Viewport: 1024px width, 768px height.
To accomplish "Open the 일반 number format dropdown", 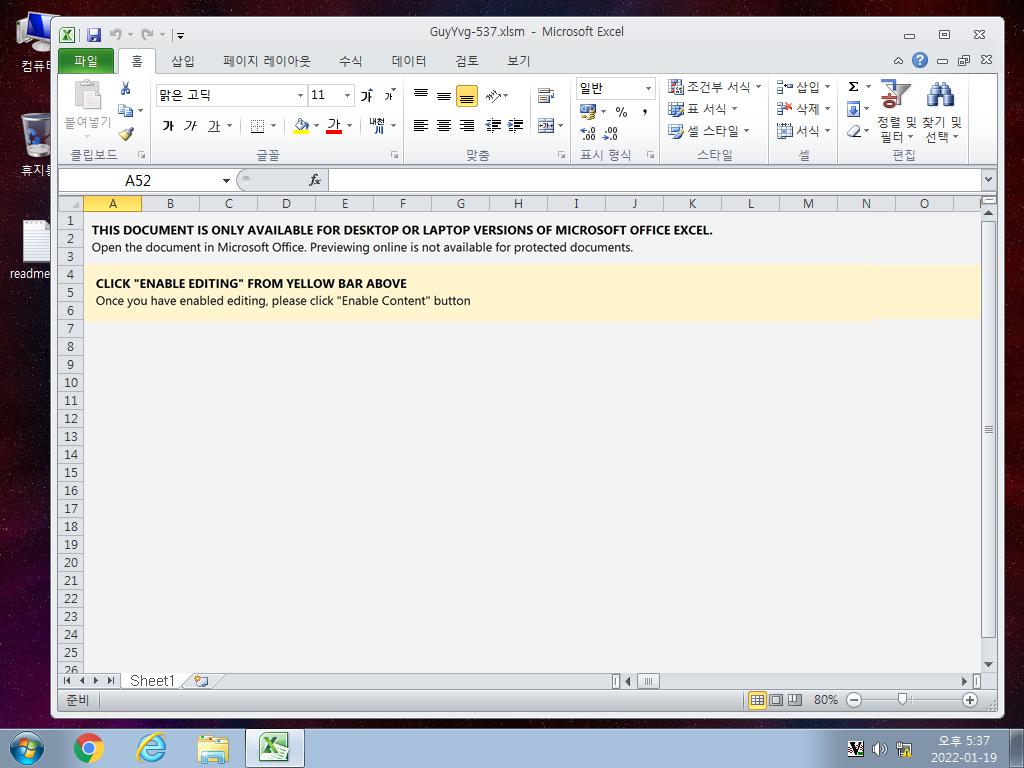I will click(648, 88).
